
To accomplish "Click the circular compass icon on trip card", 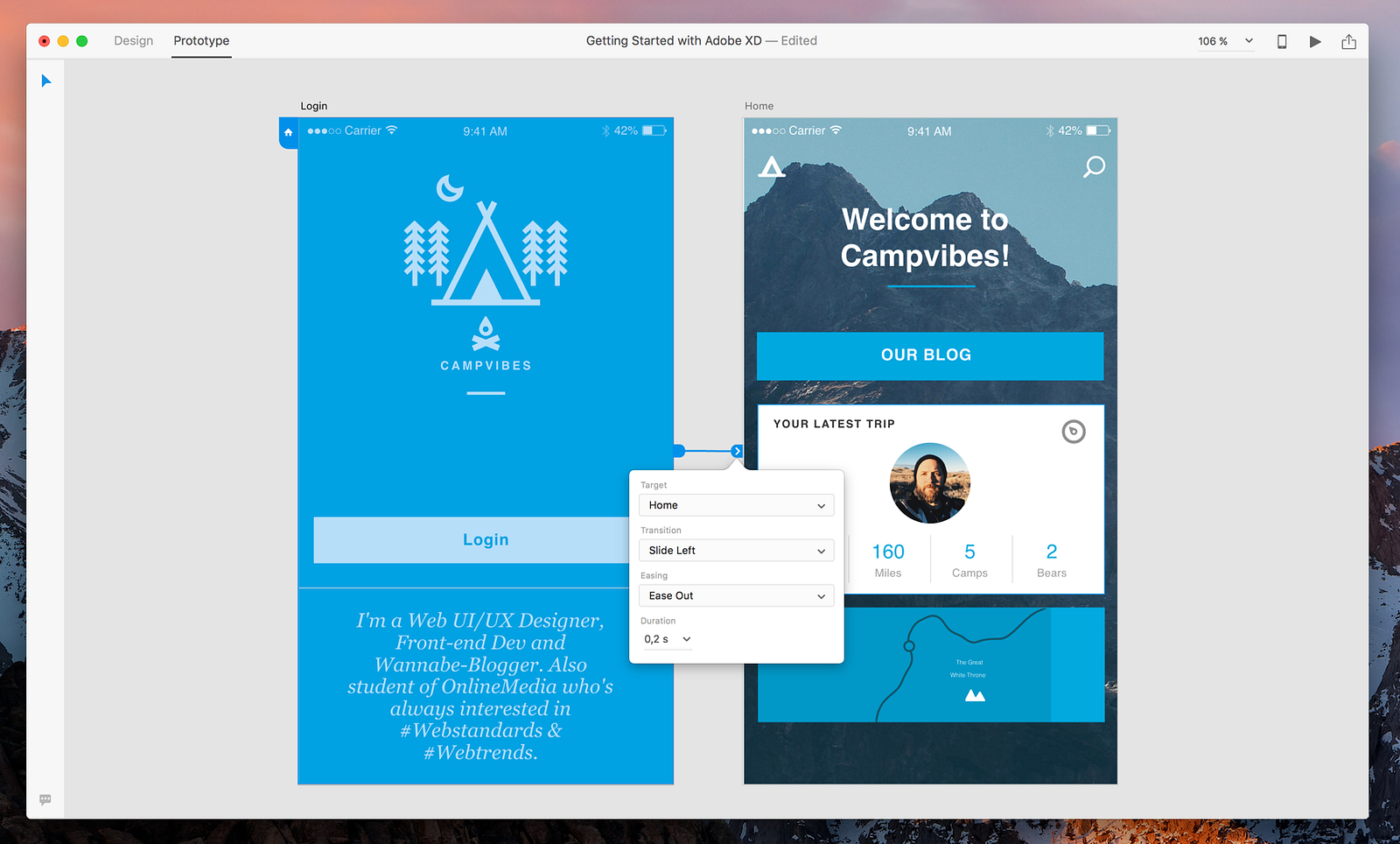I will 1074,432.
